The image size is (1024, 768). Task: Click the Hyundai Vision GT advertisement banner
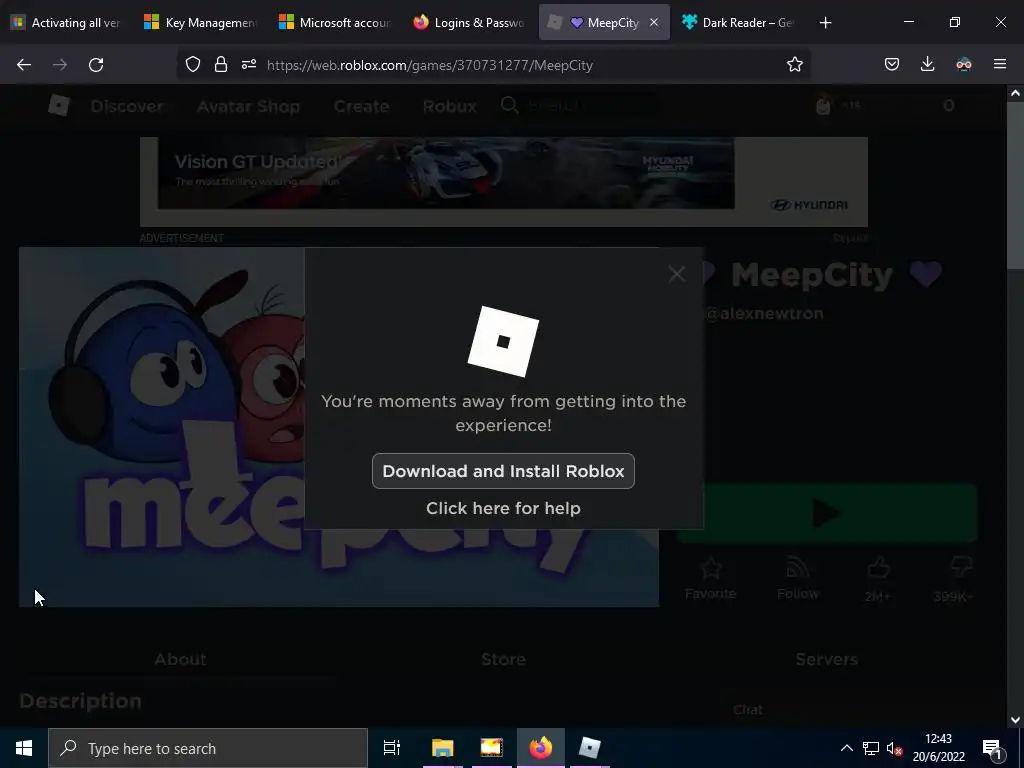pos(504,182)
